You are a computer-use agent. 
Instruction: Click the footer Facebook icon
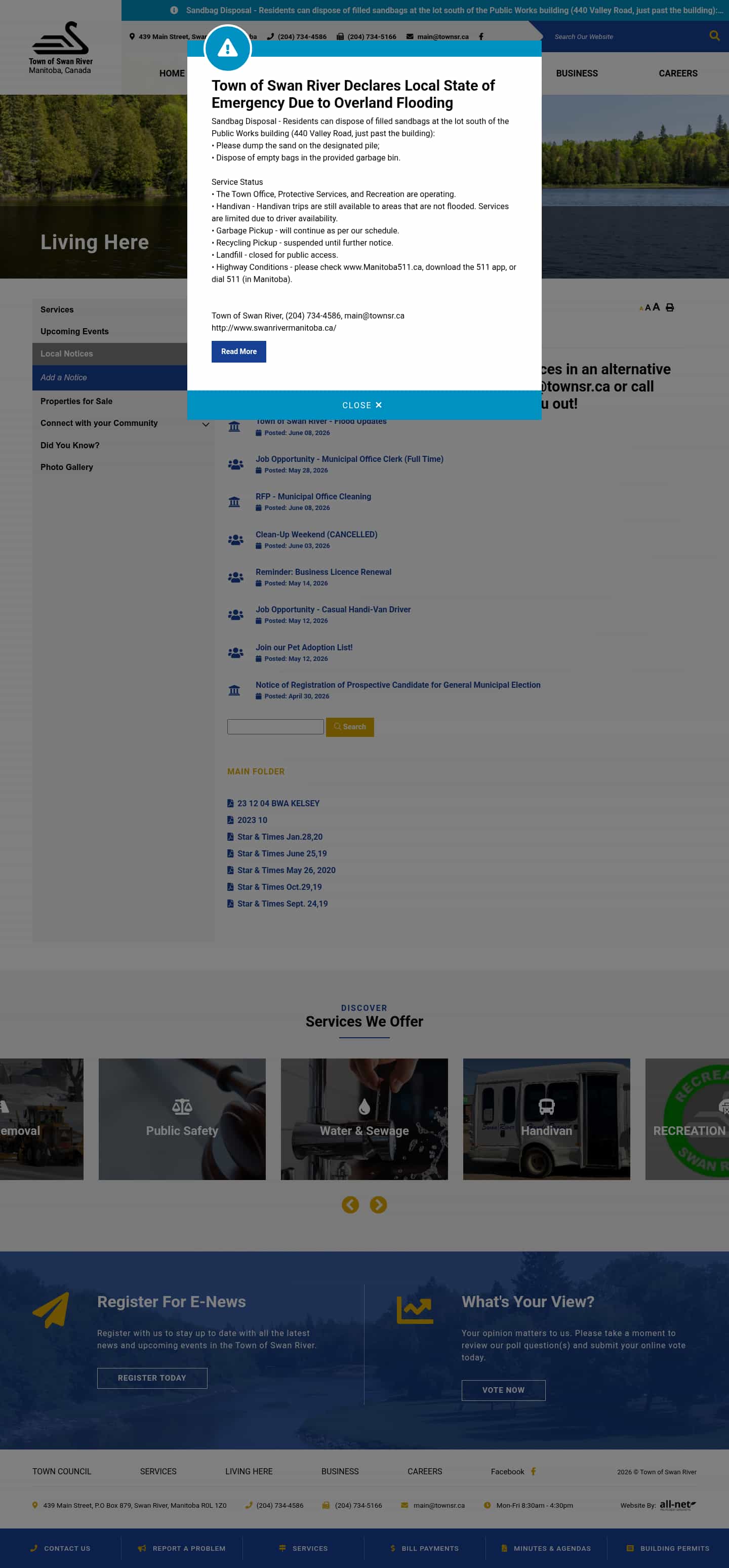[533, 1471]
